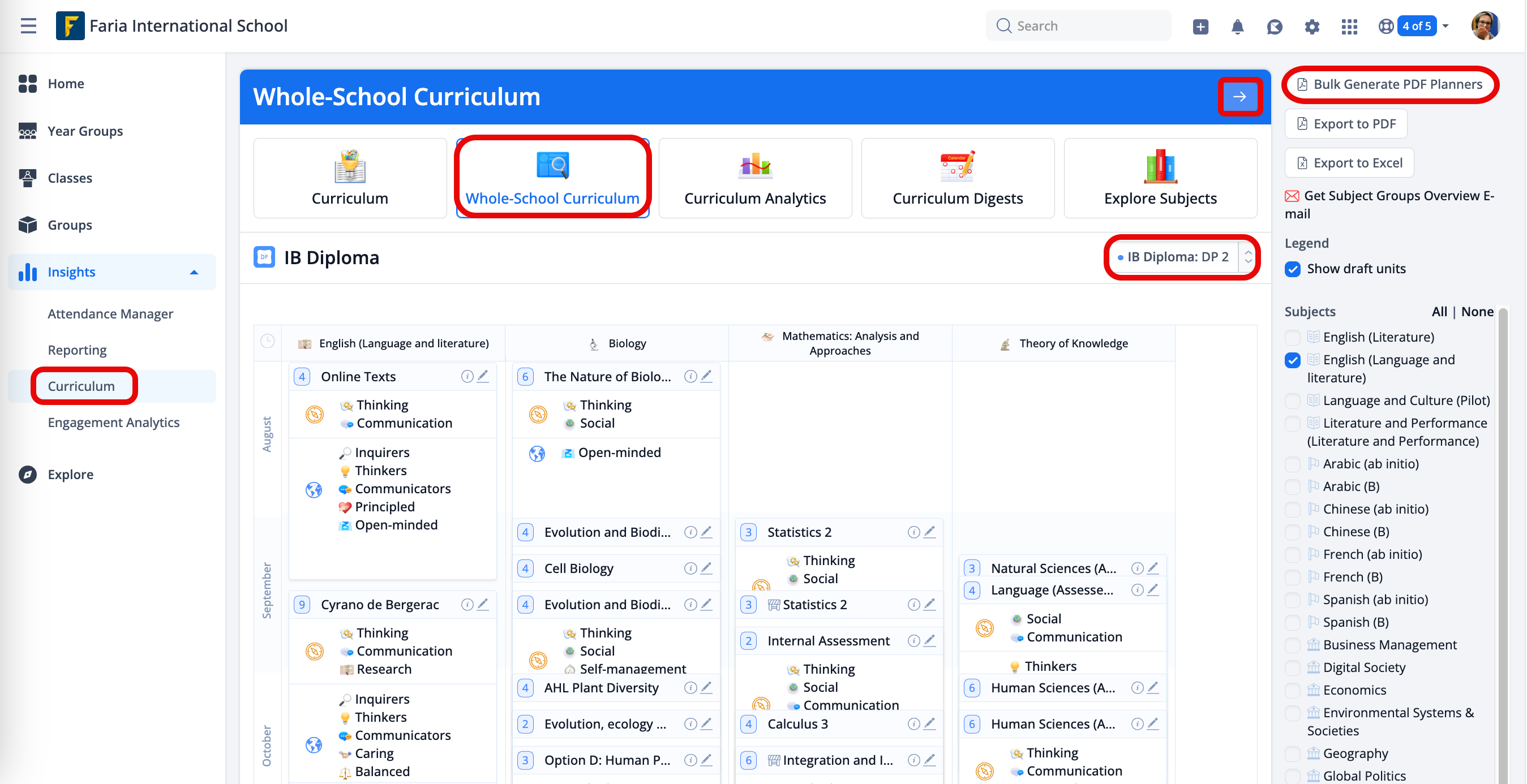The width and height of the screenshot is (1527, 784).
Task: Uncheck English (Language and literature) subject
Action: [1293, 360]
